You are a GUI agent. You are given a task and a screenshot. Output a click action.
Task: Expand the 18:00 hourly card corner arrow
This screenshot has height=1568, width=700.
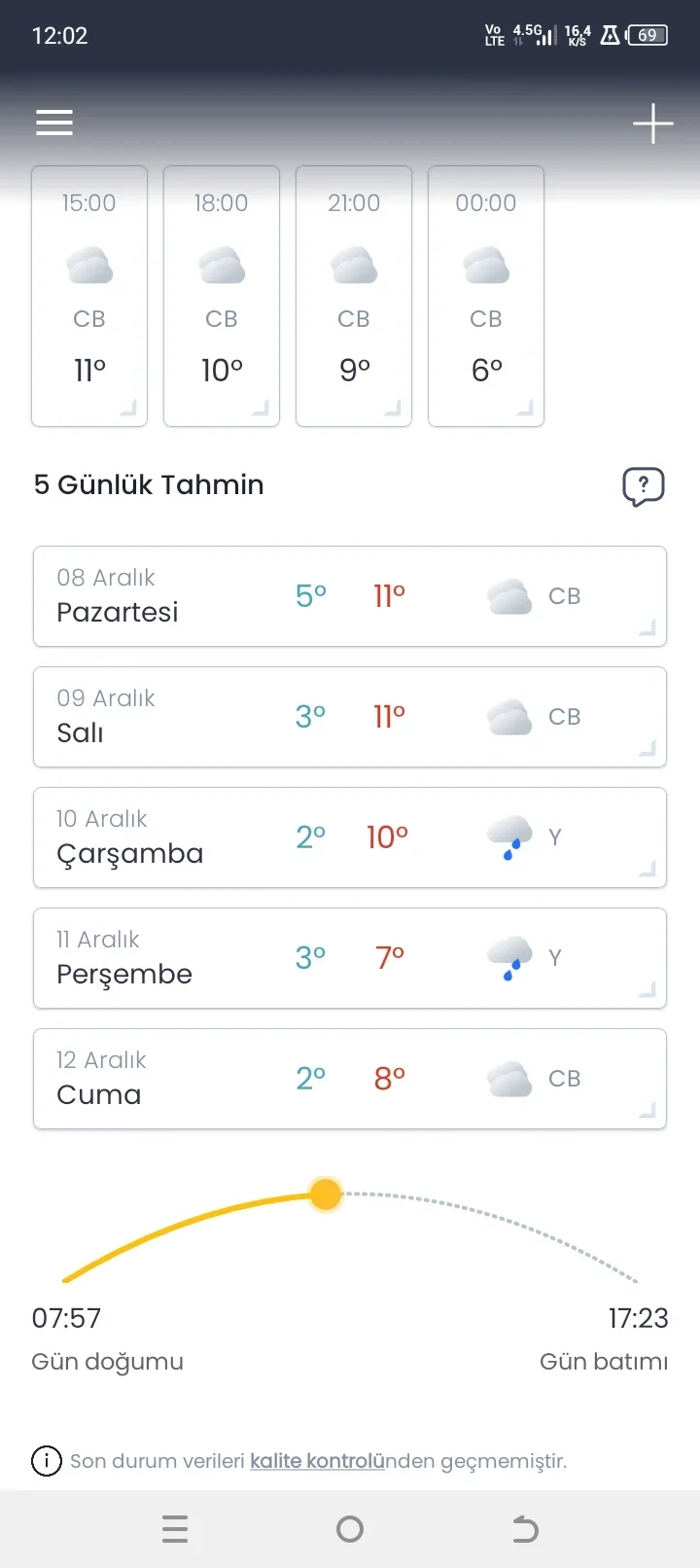tap(261, 409)
